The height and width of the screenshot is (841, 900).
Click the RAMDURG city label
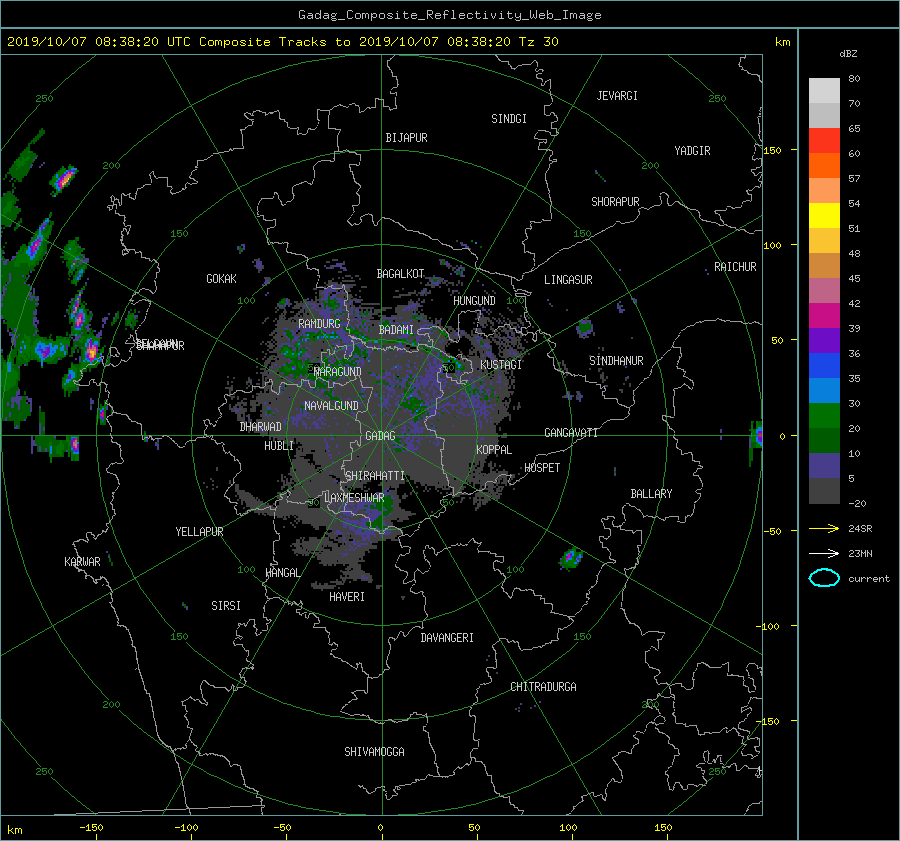319,324
